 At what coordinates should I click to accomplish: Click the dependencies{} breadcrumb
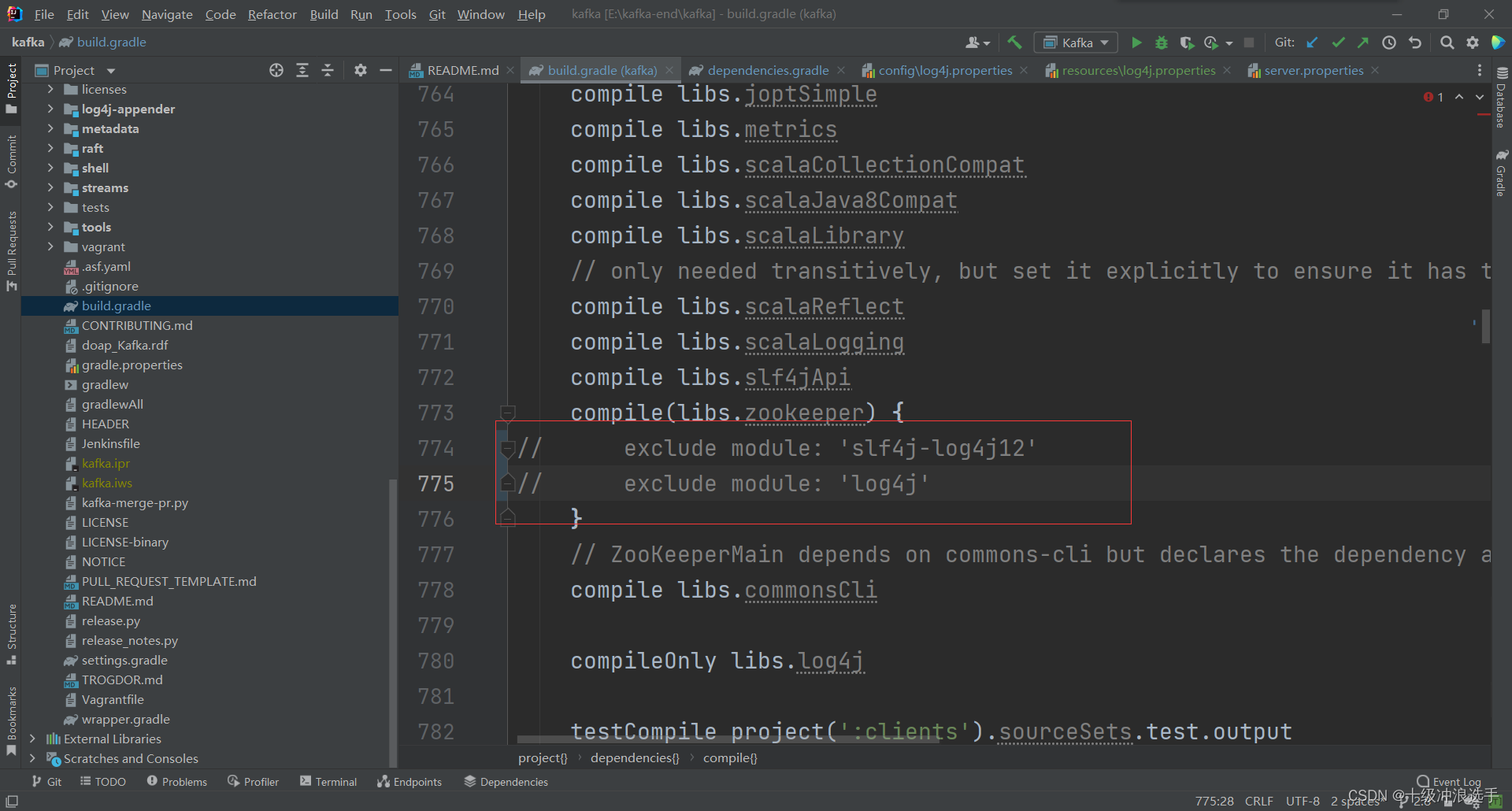(635, 757)
